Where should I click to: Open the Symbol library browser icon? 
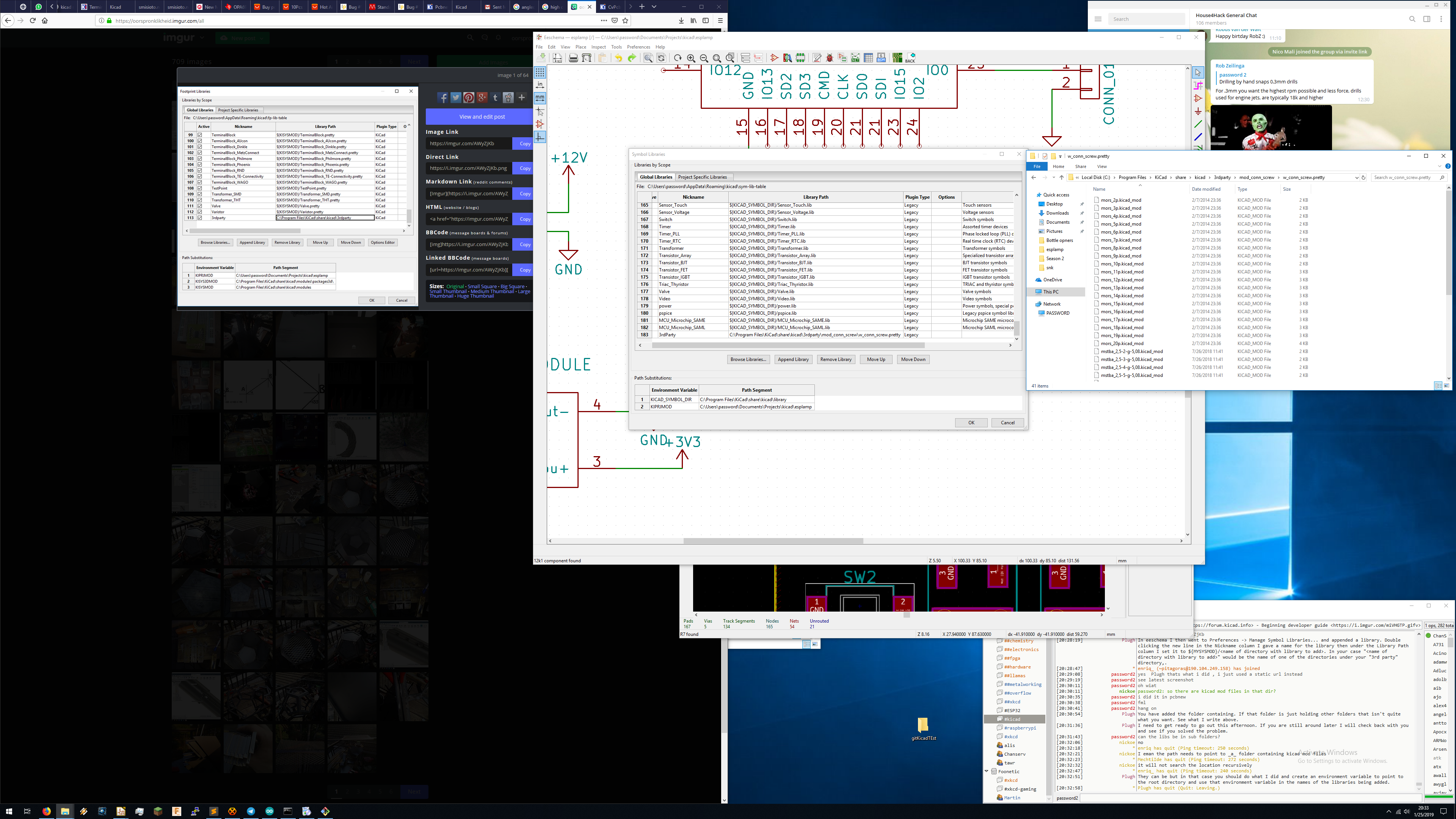point(788,58)
